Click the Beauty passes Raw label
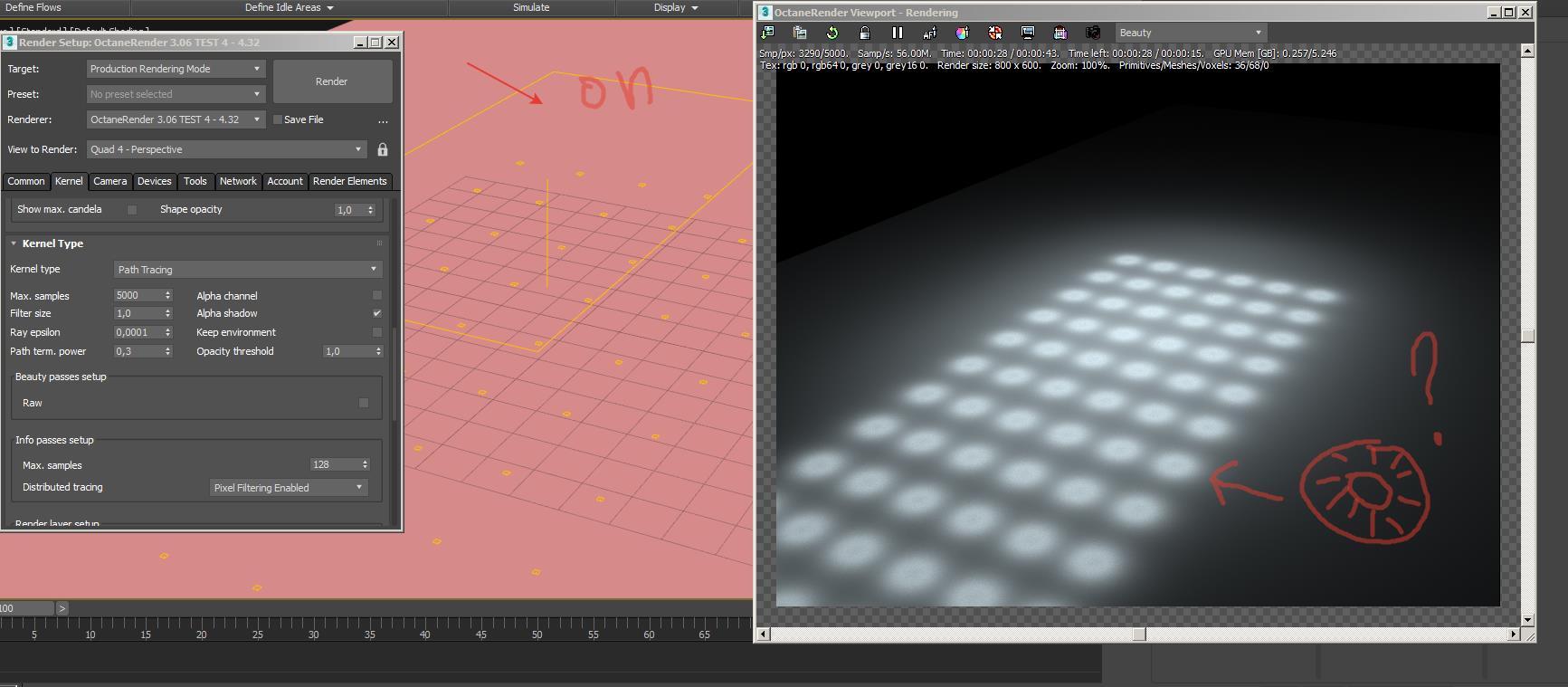1568x687 pixels. click(x=33, y=404)
